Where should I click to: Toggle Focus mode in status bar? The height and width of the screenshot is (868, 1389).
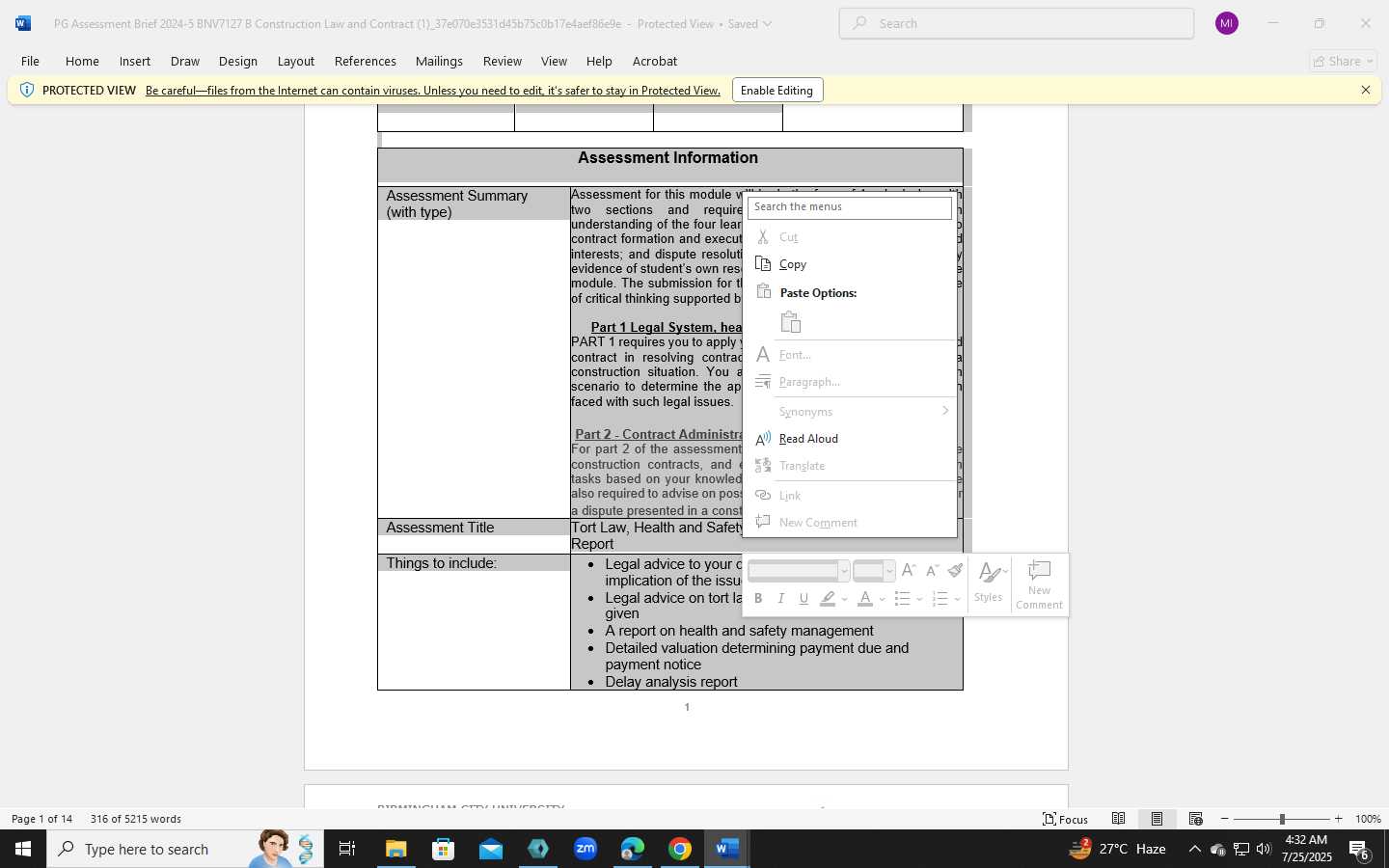pos(1065,819)
